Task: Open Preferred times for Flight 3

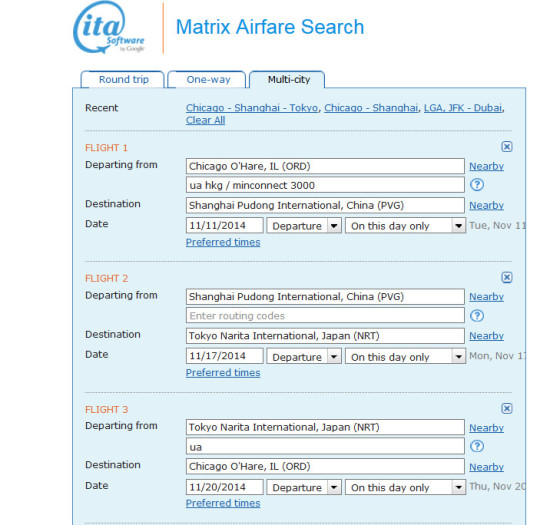Action: pyautogui.click(x=223, y=503)
